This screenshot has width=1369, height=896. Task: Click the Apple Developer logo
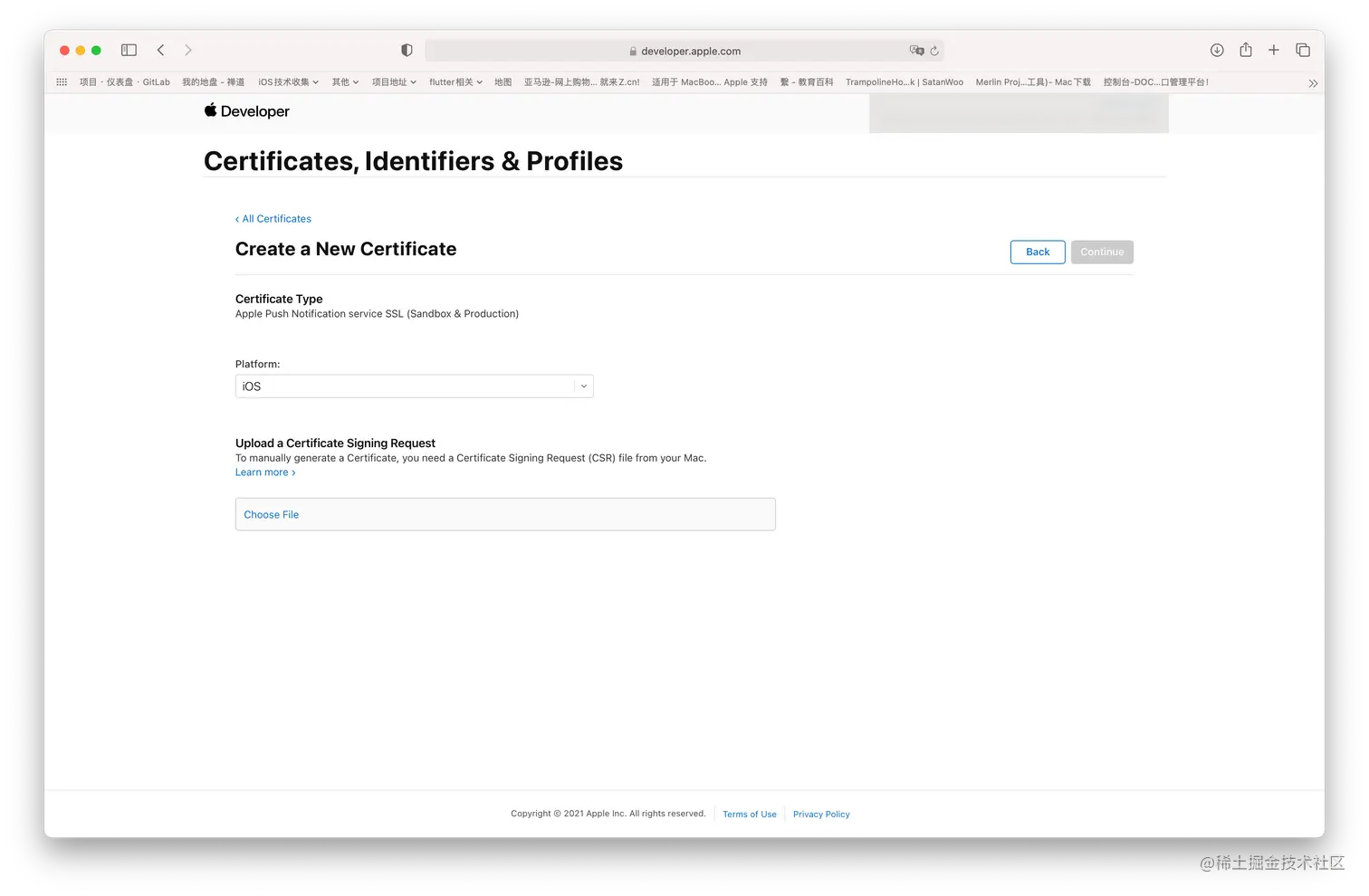click(247, 110)
